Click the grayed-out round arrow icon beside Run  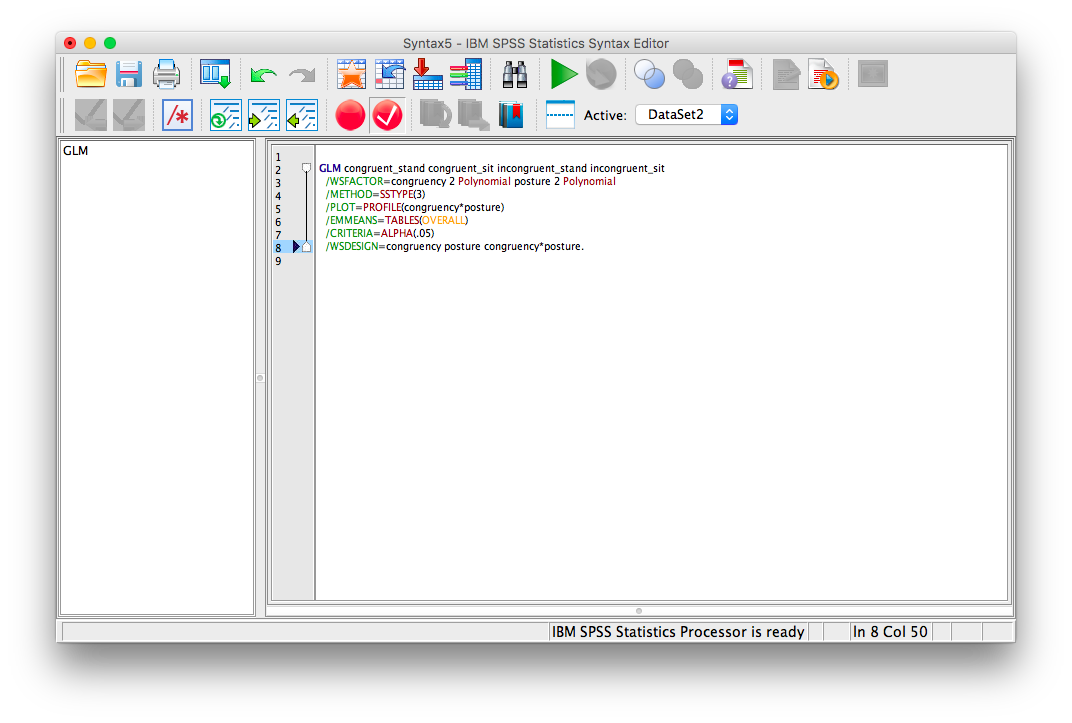601,74
